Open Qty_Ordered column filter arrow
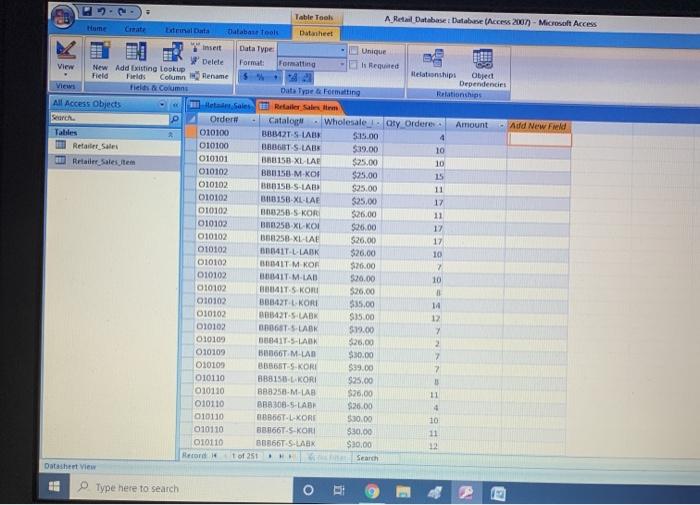 click(x=440, y=124)
